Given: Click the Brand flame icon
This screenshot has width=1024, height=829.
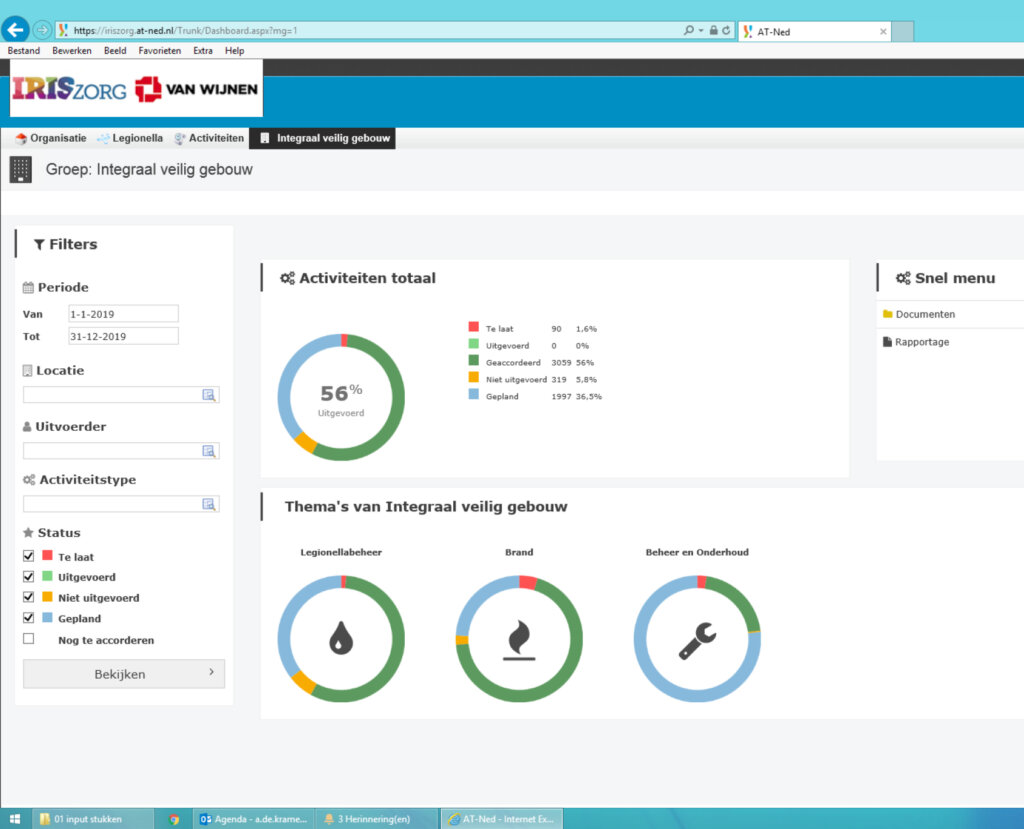Looking at the screenshot, I should pyautogui.click(x=519, y=639).
